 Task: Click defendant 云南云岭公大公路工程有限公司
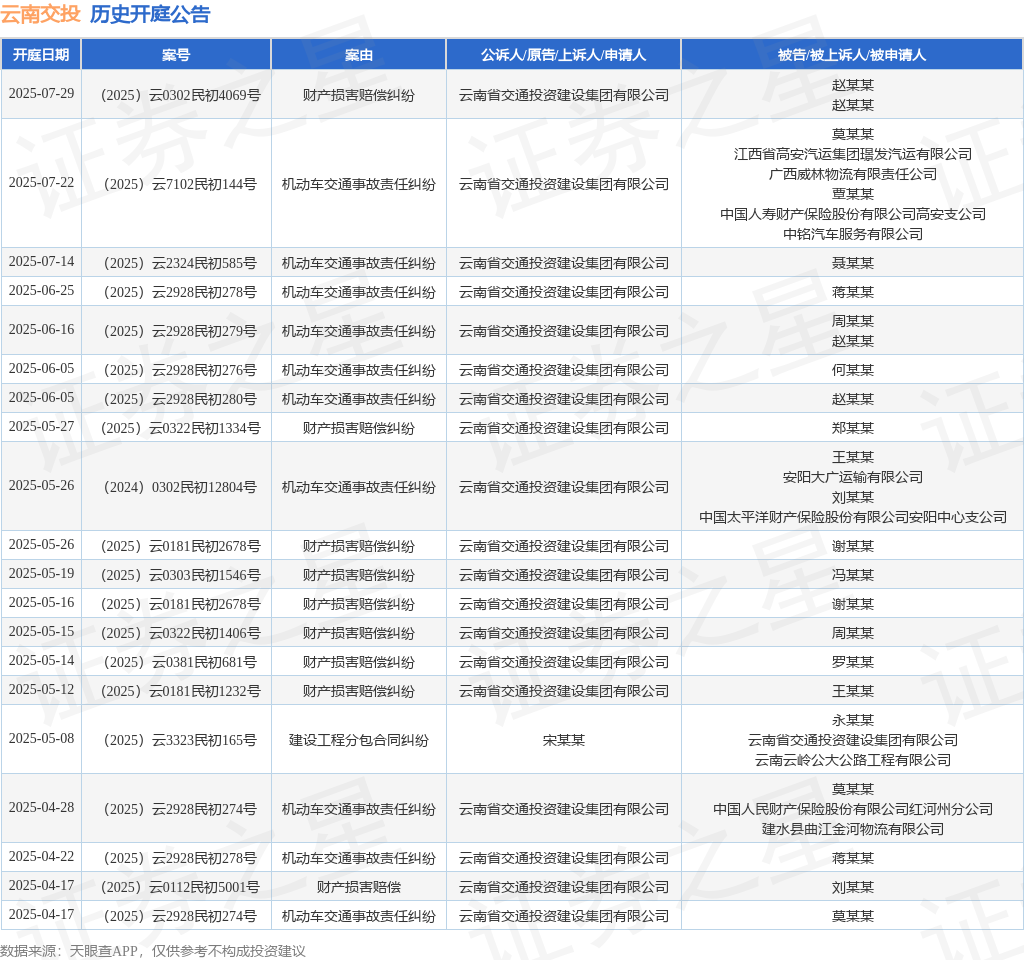pos(852,760)
